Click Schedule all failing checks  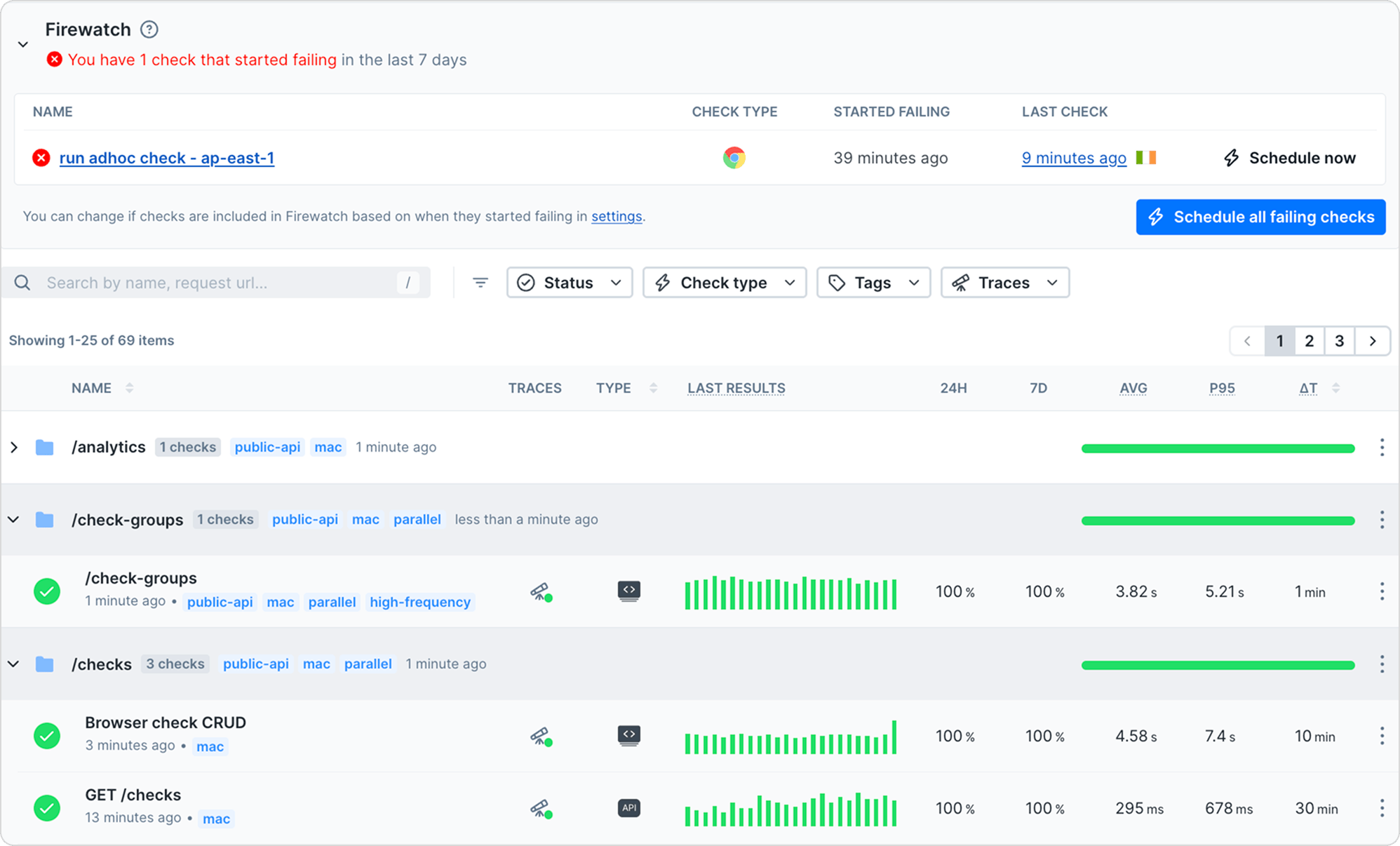pyautogui.click(x=1260, y=217)
